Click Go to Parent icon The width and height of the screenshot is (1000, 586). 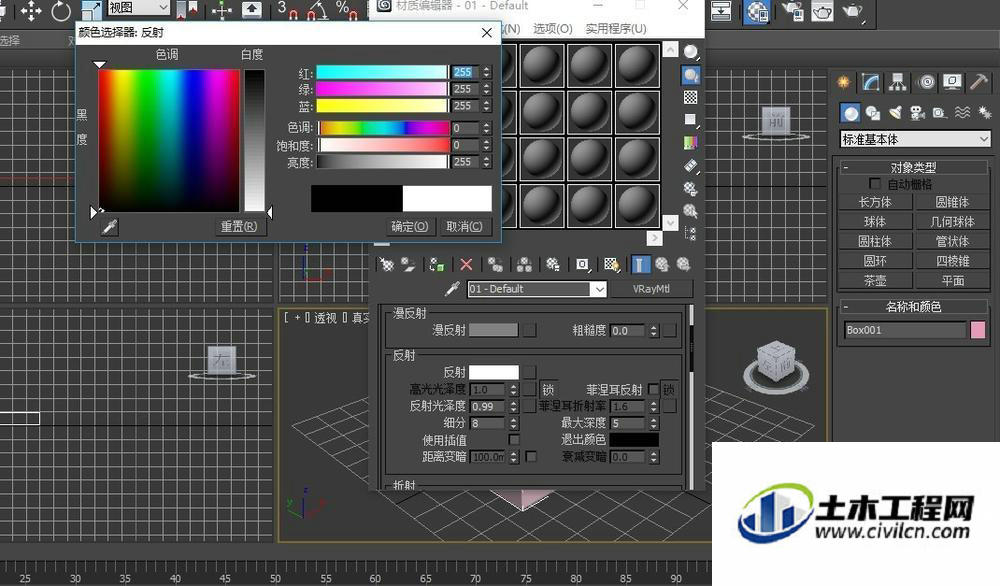[662, 264]
